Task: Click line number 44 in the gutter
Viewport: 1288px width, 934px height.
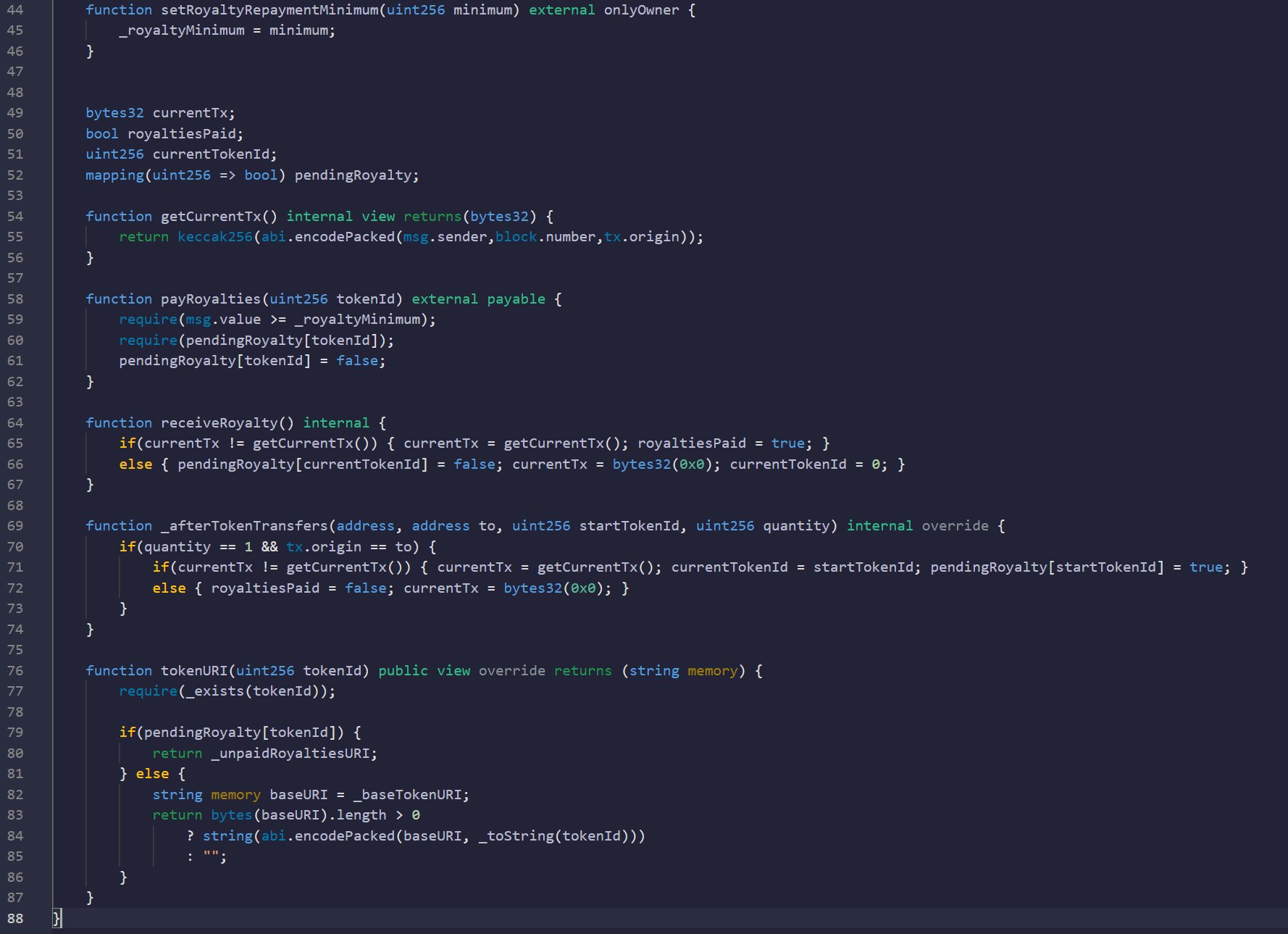Action: [16, 10]
